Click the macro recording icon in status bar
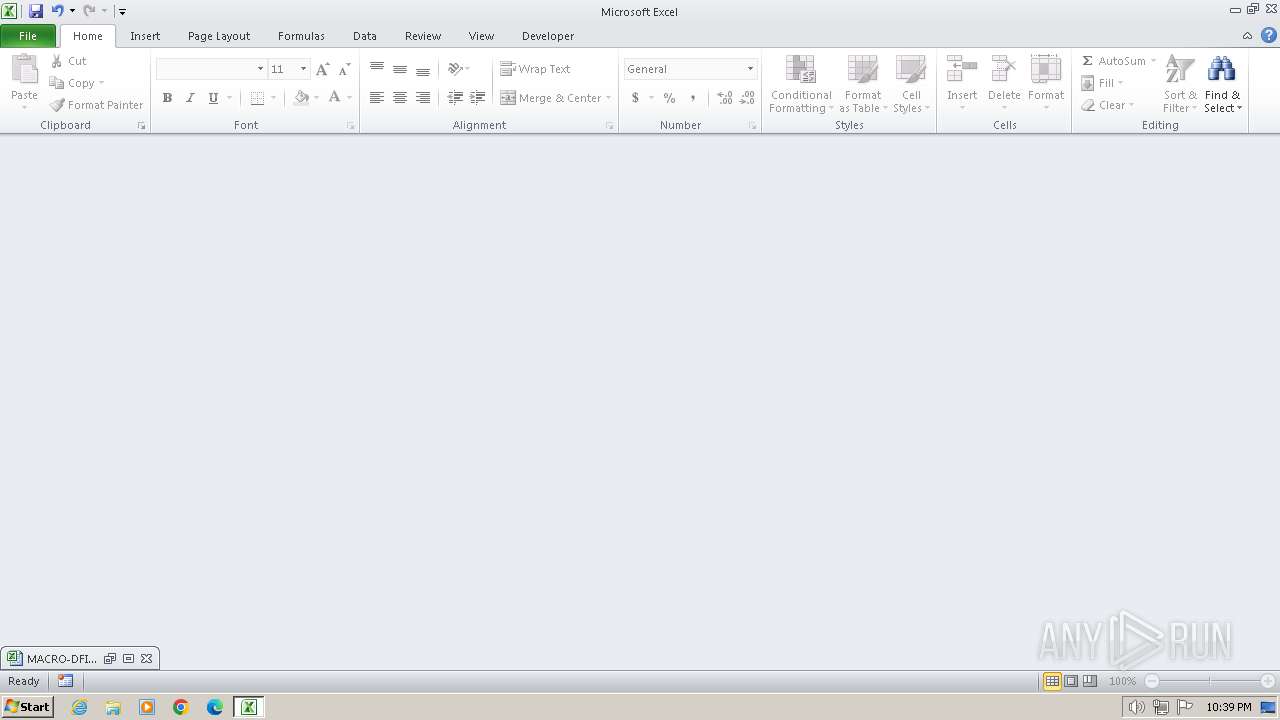Image resolution: width=1280 pixels, height=720 pixels. [x=66, y=681]
